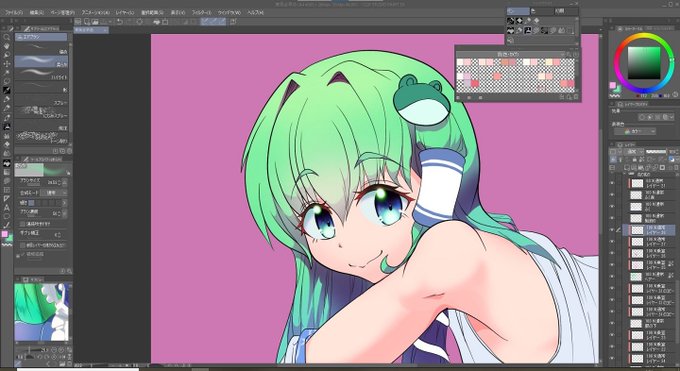Click the circular icon right of the RGB values
This screenshot has height=371, width=680.
coord(675,95)
